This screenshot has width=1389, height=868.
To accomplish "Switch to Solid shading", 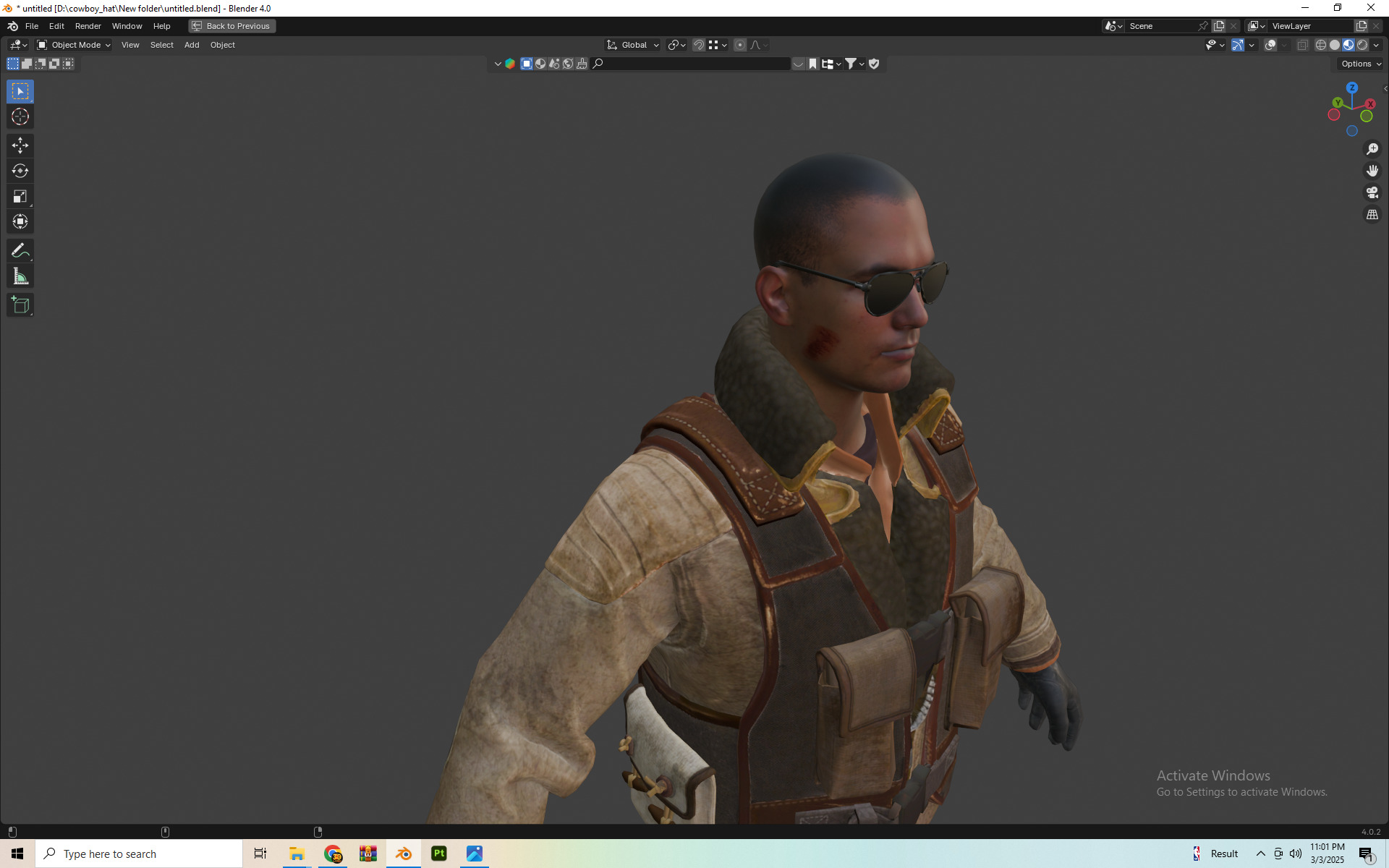I will [1335, 45].
